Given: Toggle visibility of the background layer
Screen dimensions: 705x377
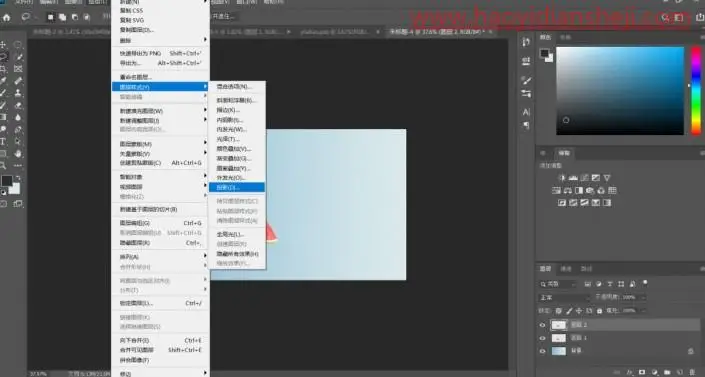Looking at the screenshot, I should coord(542,351).
